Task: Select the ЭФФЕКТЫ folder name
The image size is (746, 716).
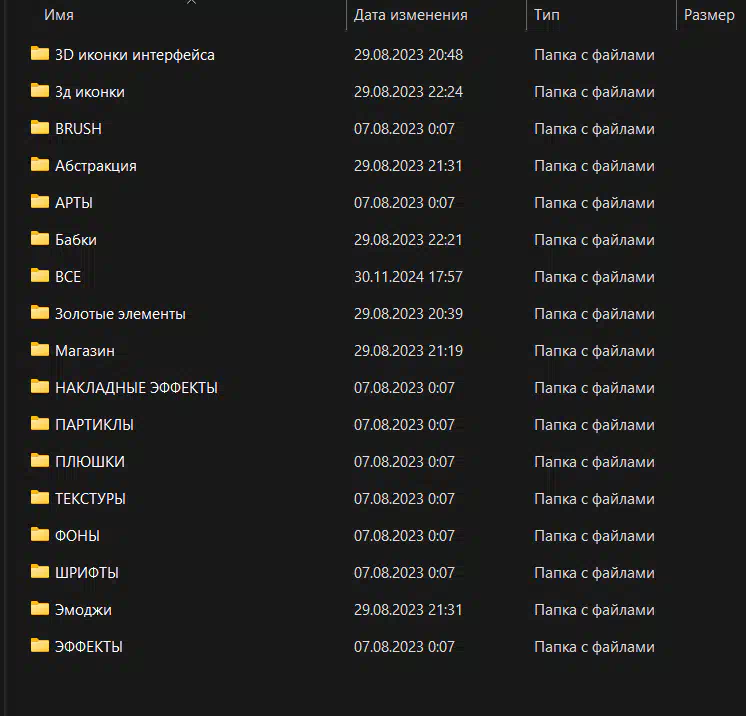Action: pos(89,647)
